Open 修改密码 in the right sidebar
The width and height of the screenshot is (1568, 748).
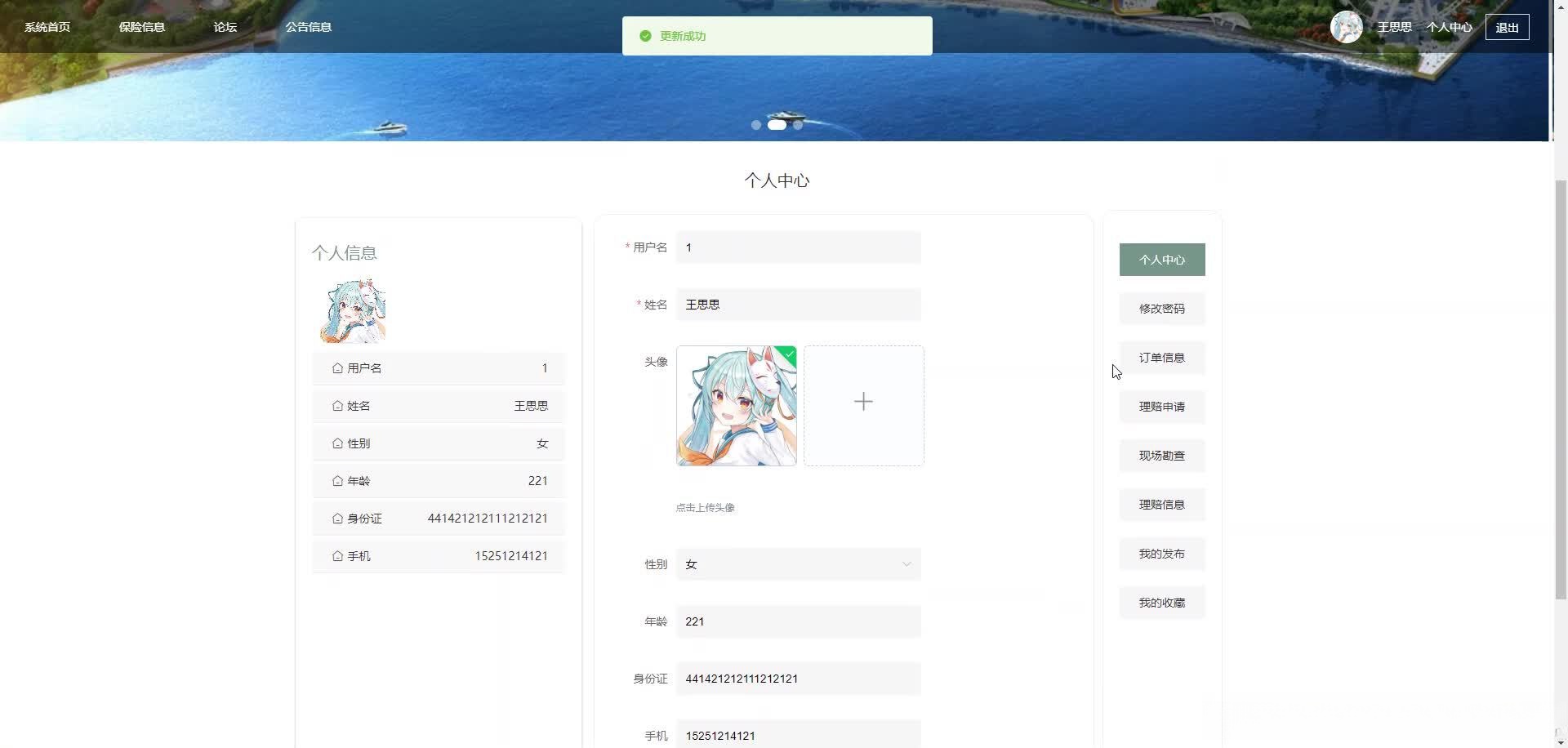coord(1161,308)
